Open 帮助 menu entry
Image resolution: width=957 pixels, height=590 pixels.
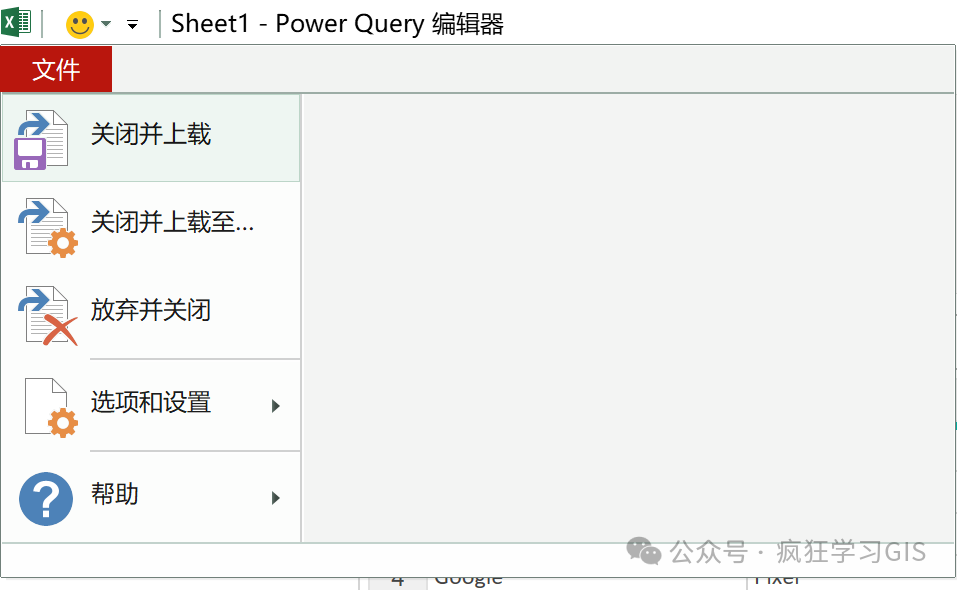151,497
